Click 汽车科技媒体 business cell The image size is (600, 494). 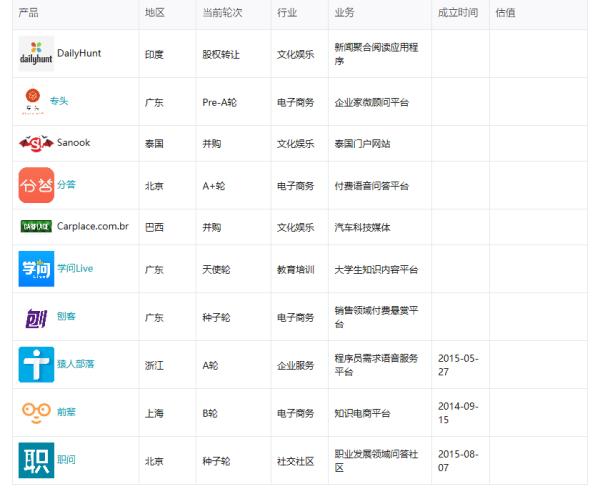point(362,227)
